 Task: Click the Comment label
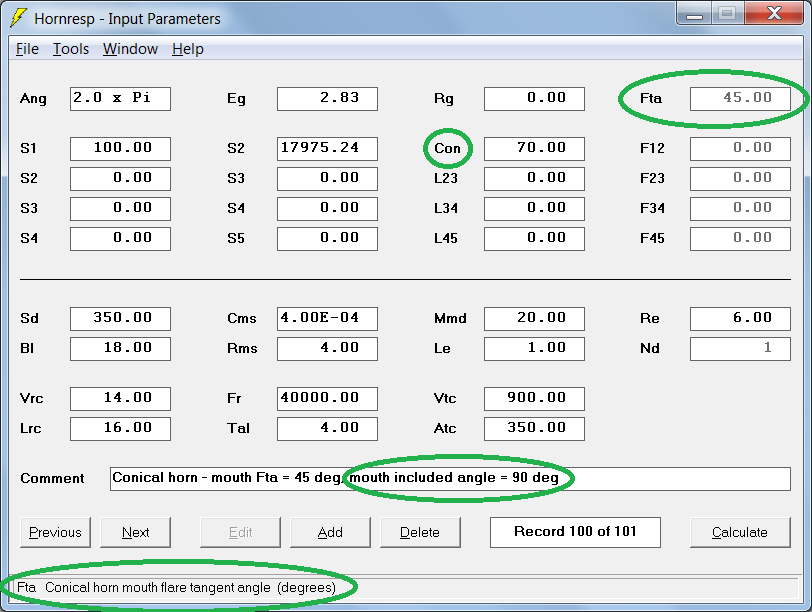tap(52, 478)
